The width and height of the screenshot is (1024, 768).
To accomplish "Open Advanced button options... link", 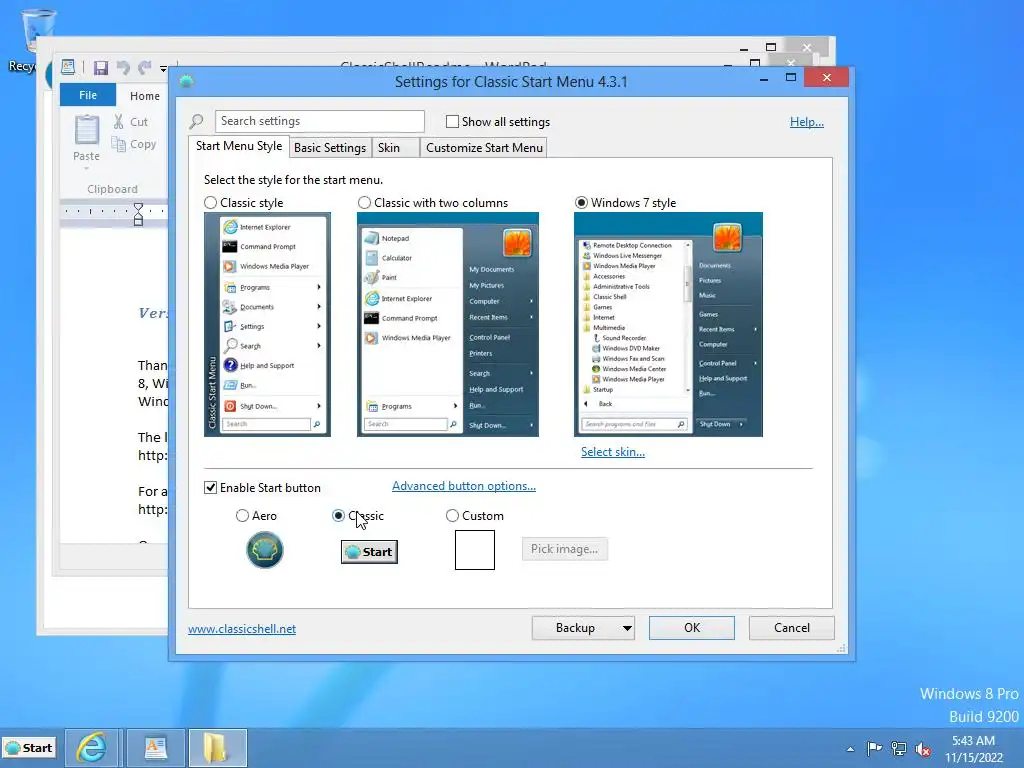I will [x=464, y=486].
